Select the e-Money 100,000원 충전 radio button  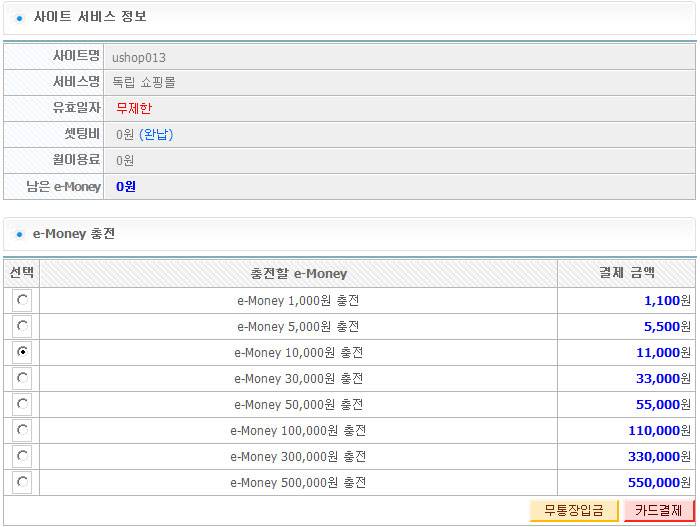22,430
